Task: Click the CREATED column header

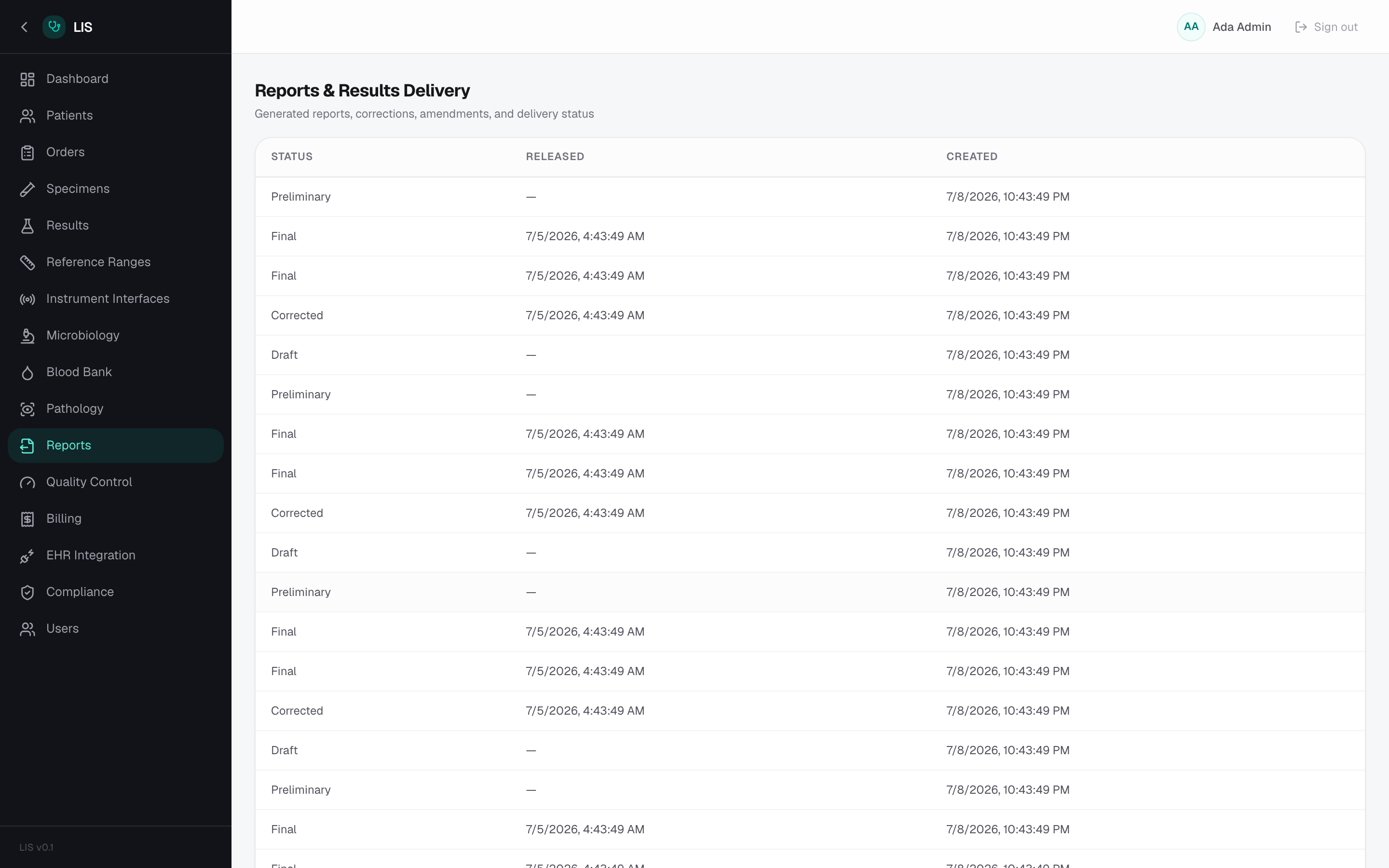Action: pyautogui.click(x=971, y=157)
